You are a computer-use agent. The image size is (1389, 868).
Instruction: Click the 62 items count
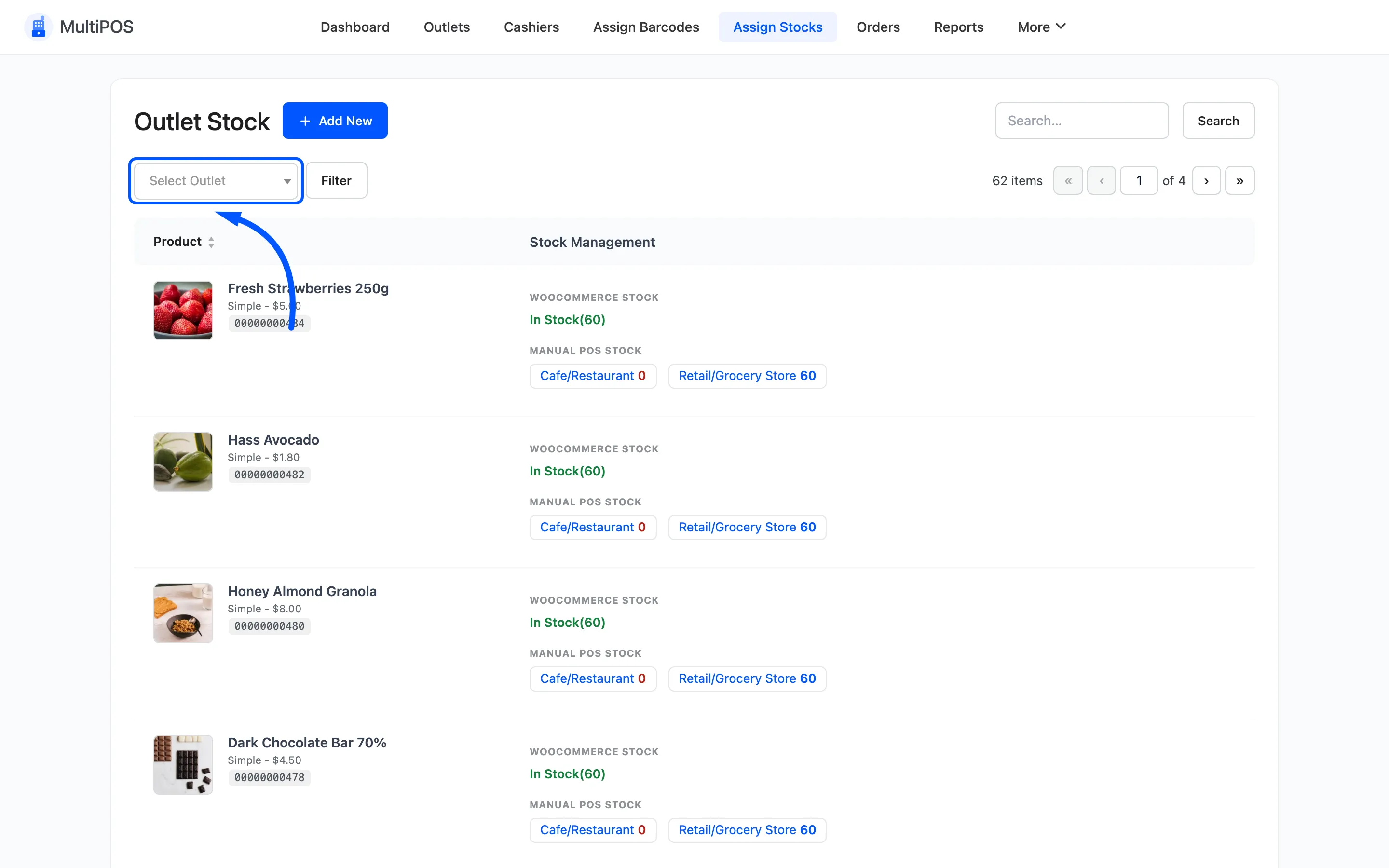point(1017,181)
